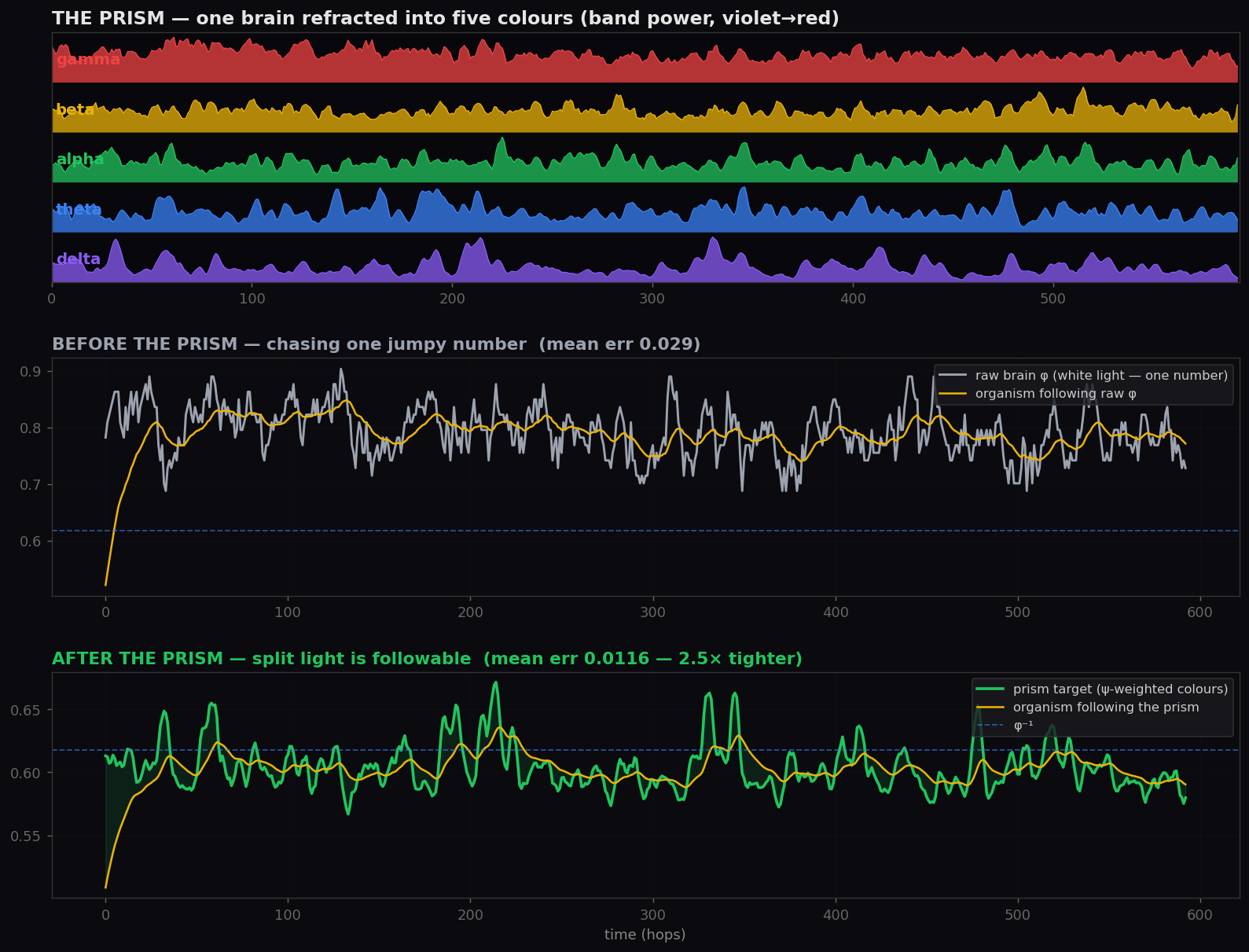Click "500" x-tick of BEFORE THE PRISM chart
Image resolution: width=1249 pixels, height=952 pixels.
[1018, 612]
